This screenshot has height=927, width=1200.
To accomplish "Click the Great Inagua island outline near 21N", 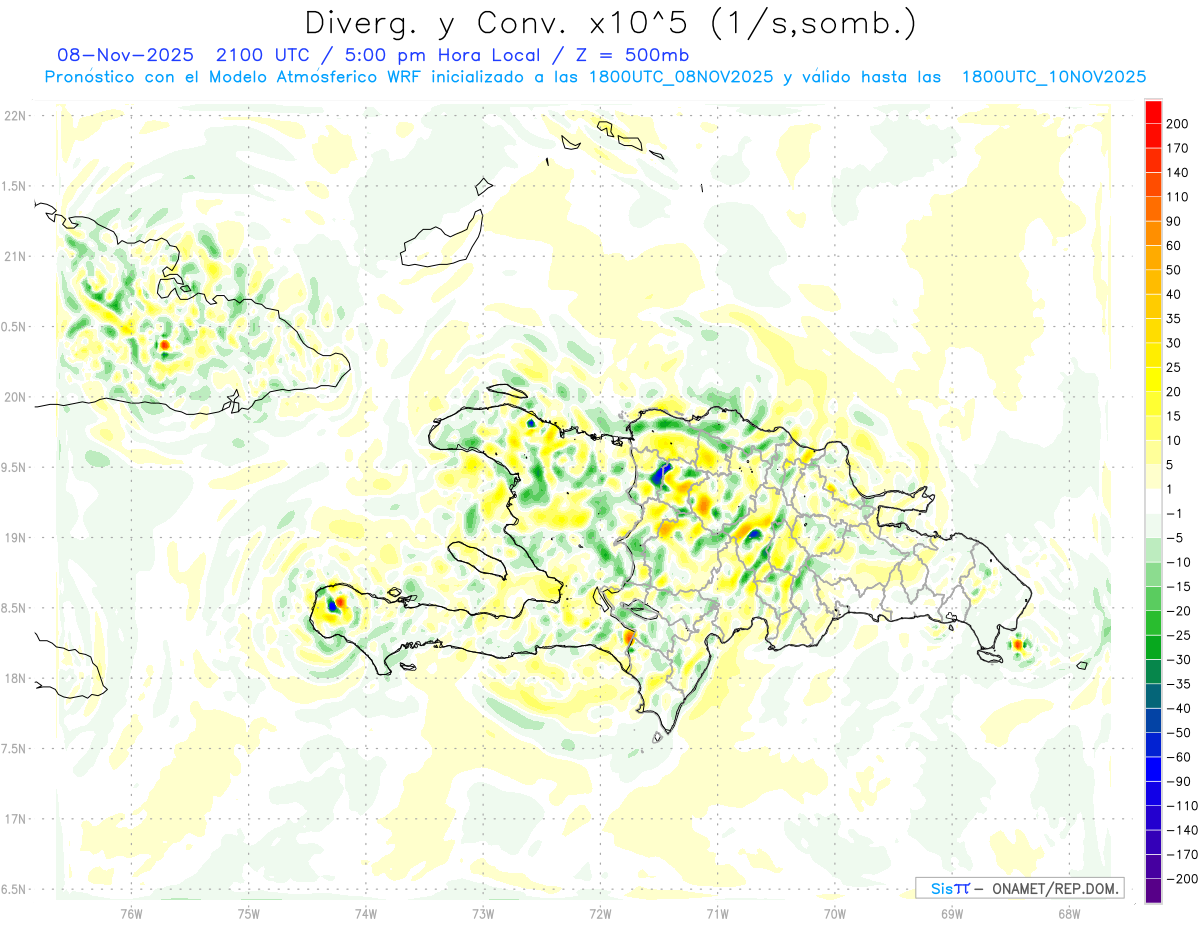I will pos(441,240).
